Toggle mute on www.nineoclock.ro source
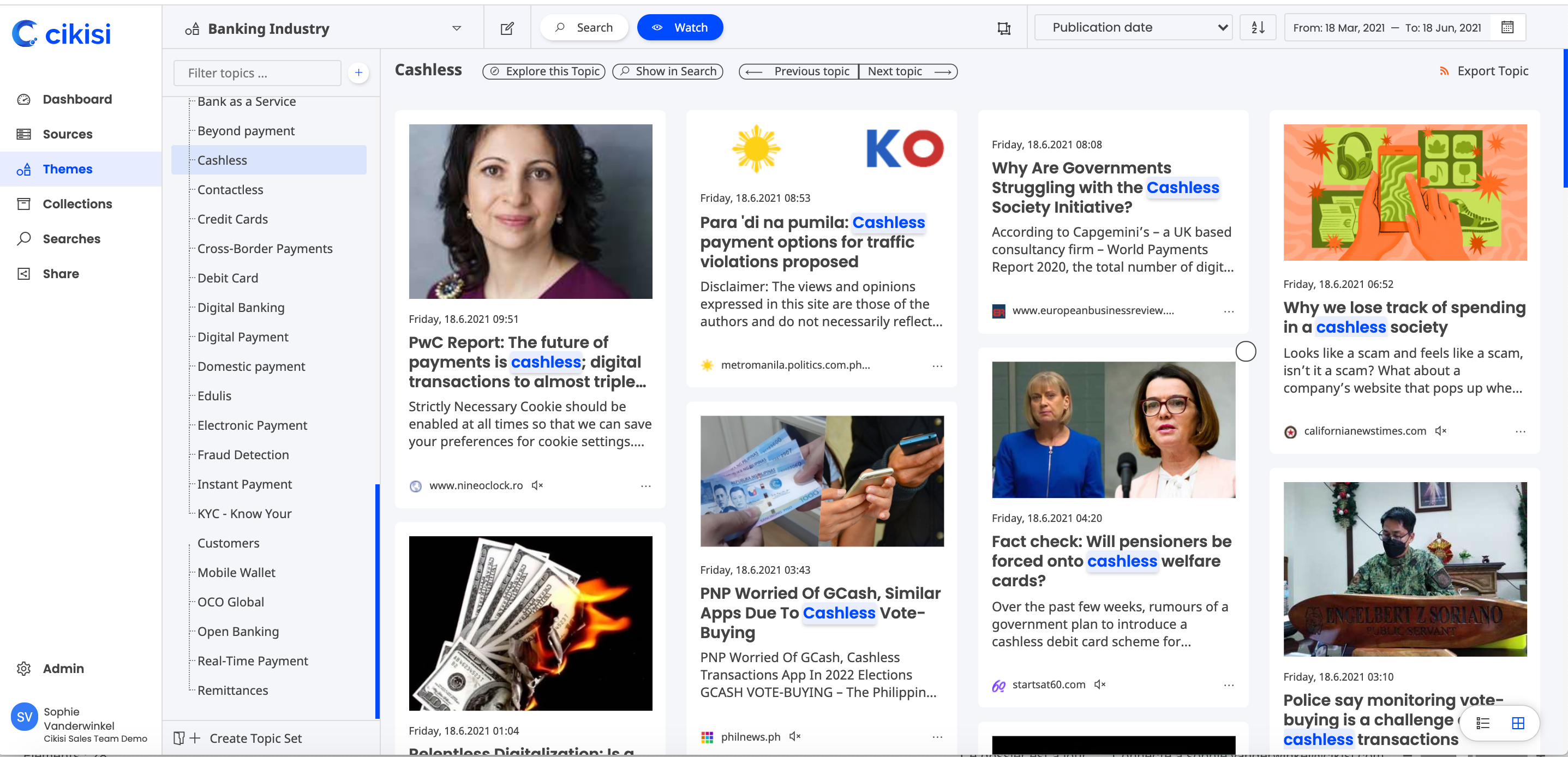 [537, 485]
